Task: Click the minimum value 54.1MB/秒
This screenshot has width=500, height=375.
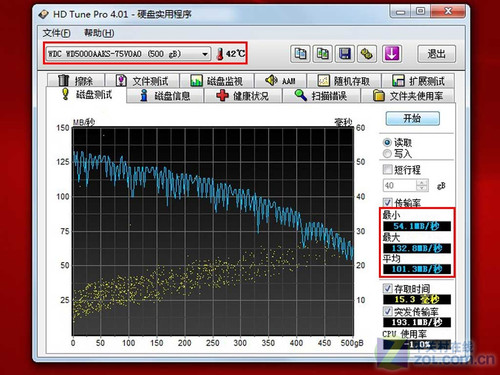Action: click(x=417, y=226)
